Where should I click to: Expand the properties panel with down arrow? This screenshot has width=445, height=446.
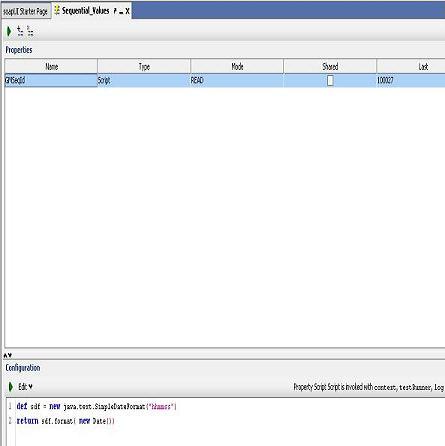pyautogui.click(x=10, y=355)
